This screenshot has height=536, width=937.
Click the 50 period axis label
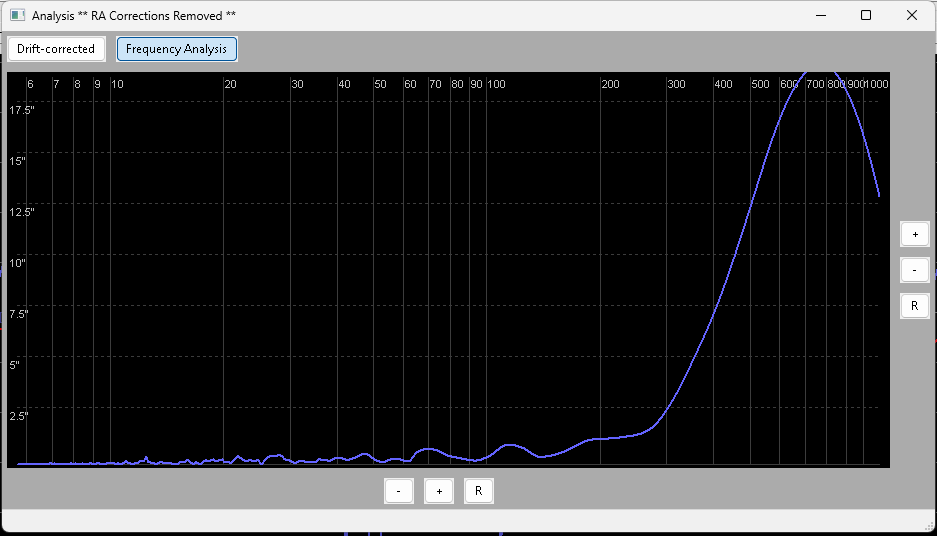point(381,84)
